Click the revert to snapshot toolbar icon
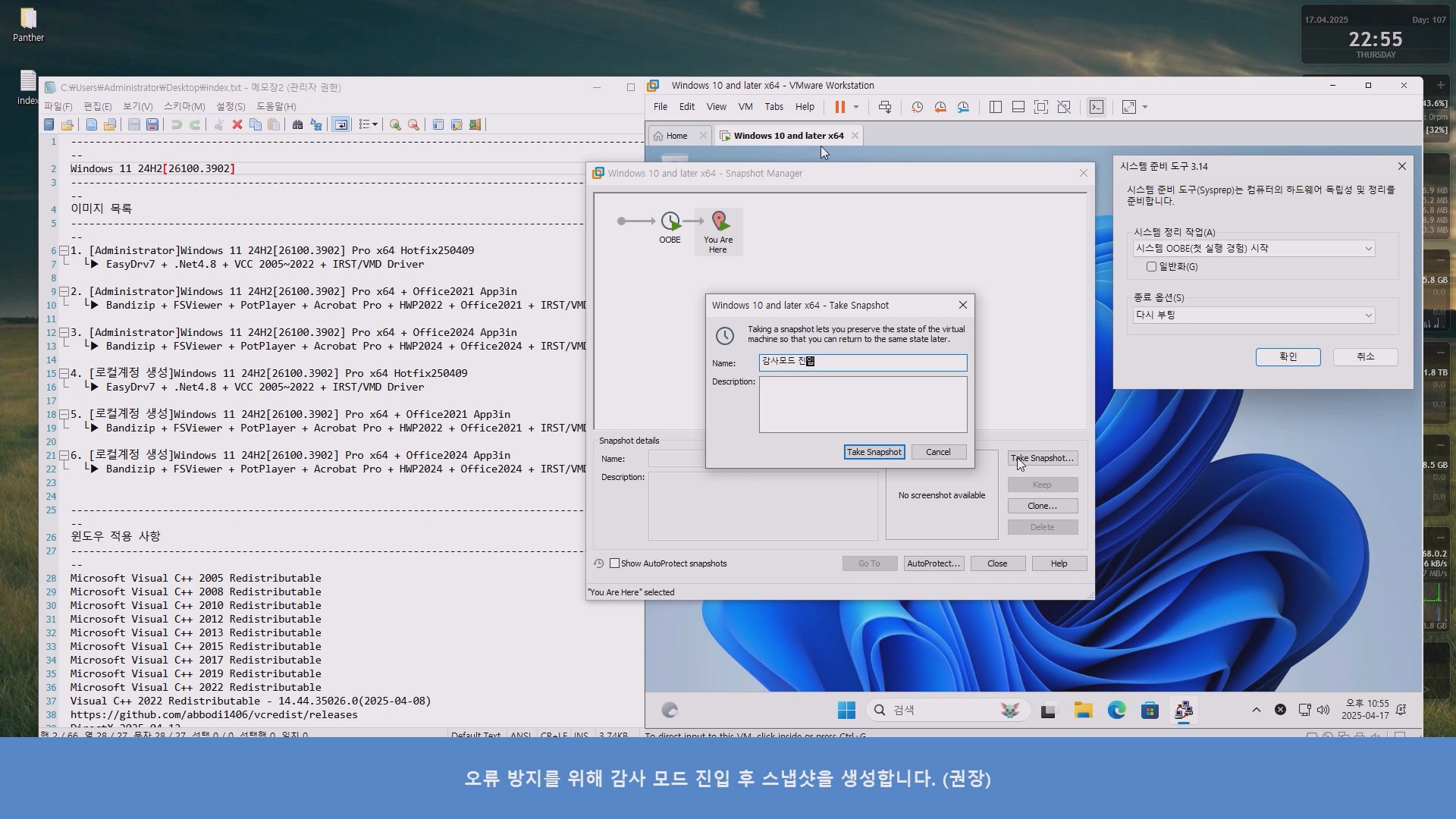 tap(940, 107)
